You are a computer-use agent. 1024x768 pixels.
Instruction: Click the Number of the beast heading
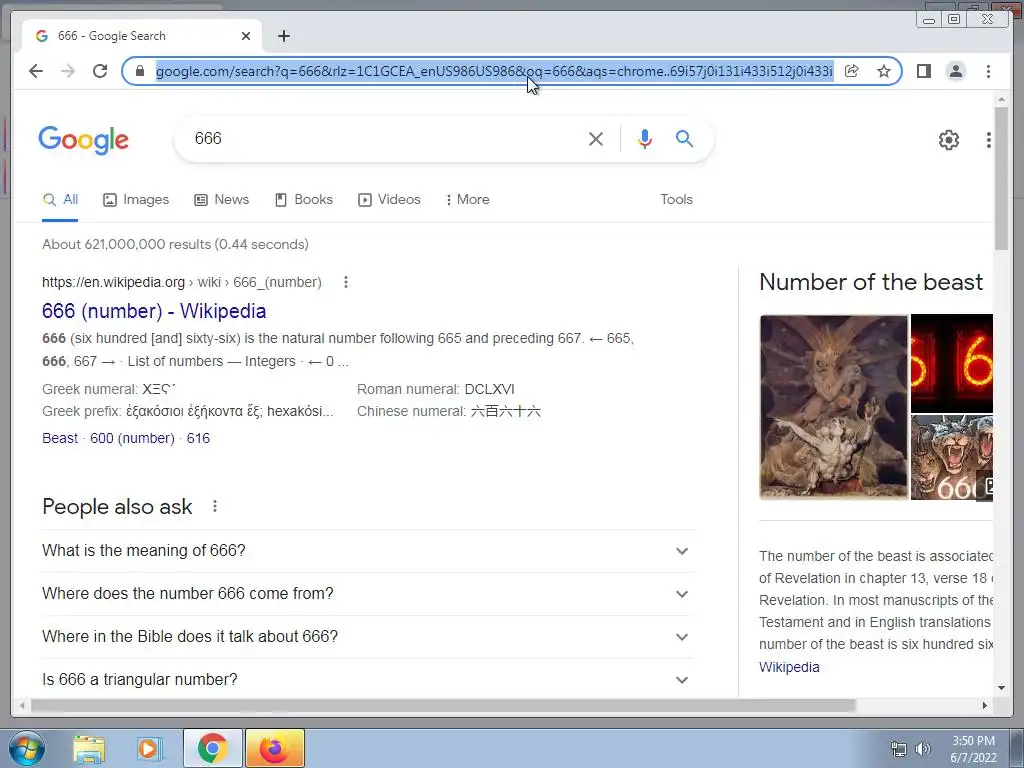click(871, 282)
